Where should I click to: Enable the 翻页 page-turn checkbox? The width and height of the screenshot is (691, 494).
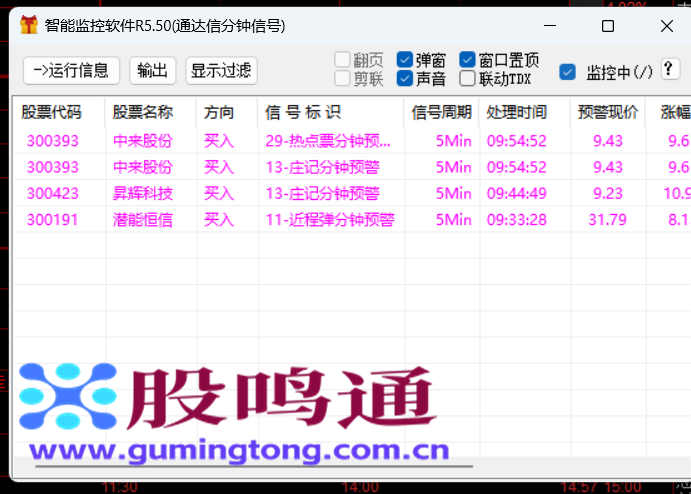point(342,59)
